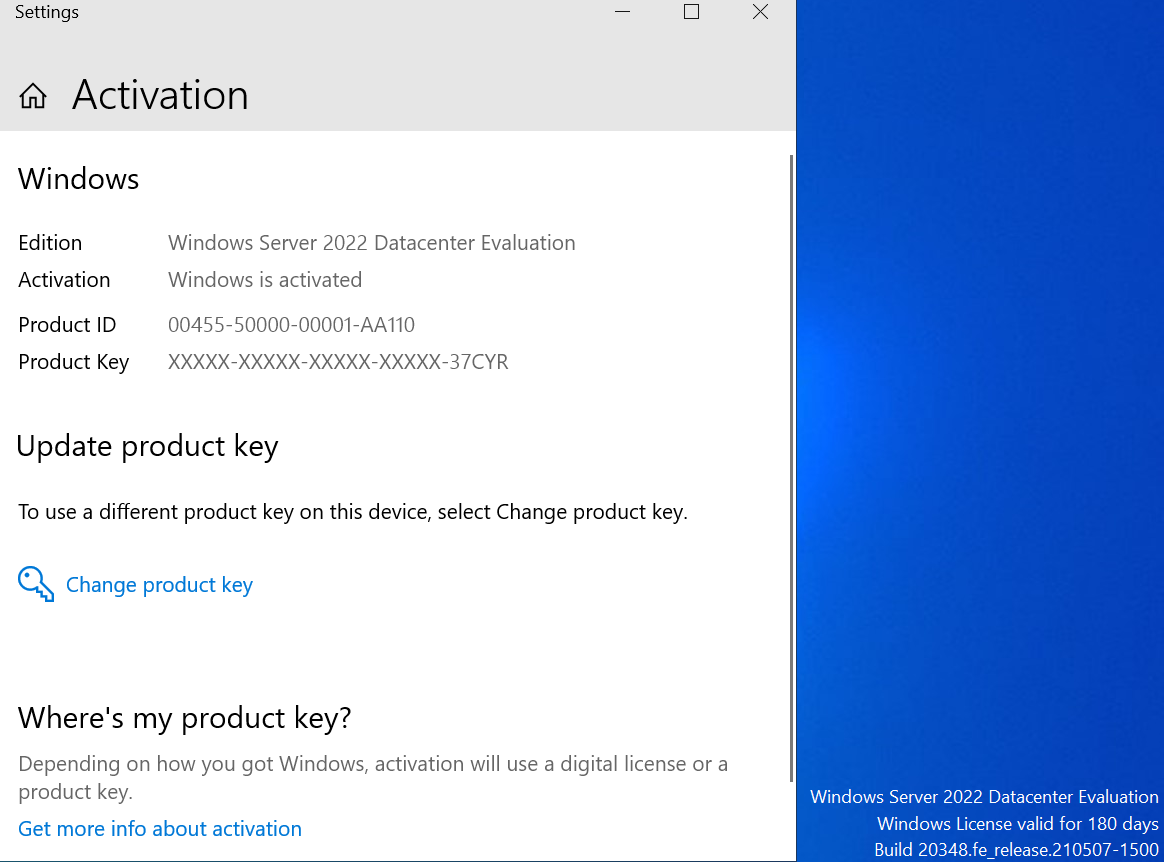Click the Settings window vertical scrollbar
The height and width of the screenshot is (862, 1164).
point(791,468)
